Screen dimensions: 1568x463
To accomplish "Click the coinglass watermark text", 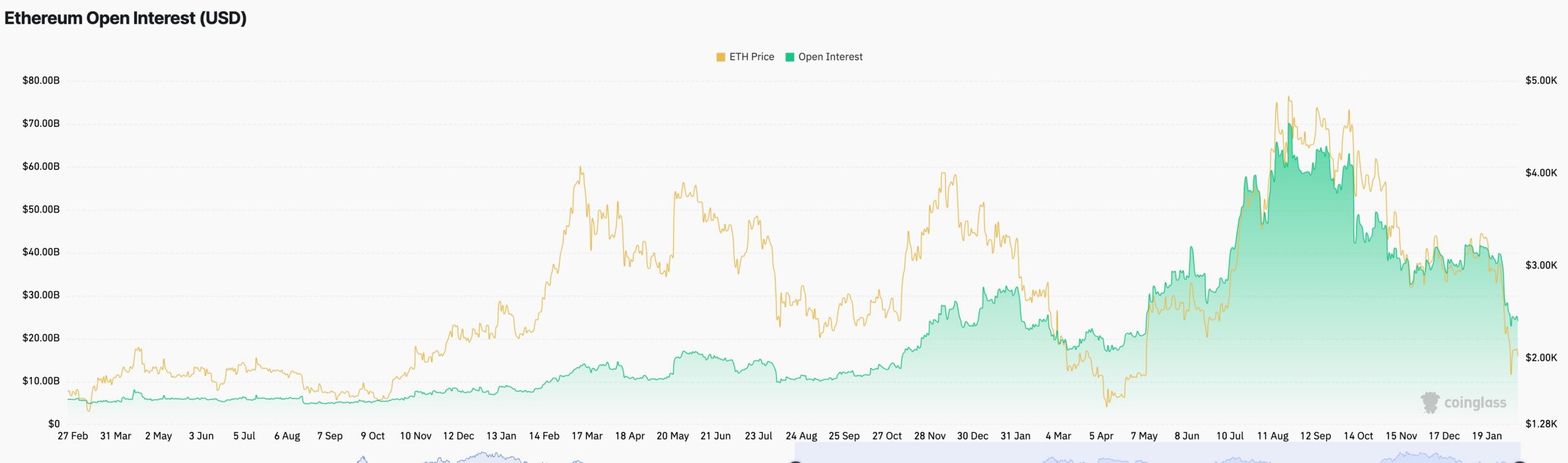I will 1475,403.
